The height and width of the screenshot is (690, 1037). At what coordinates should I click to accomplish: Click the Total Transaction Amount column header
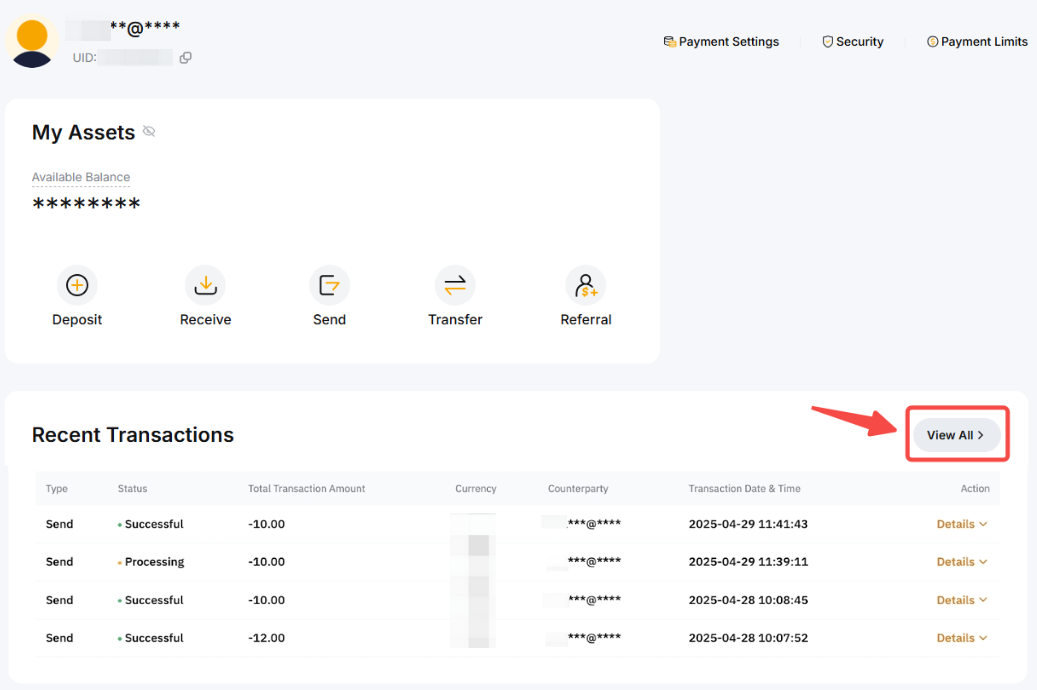coord(306,489)
